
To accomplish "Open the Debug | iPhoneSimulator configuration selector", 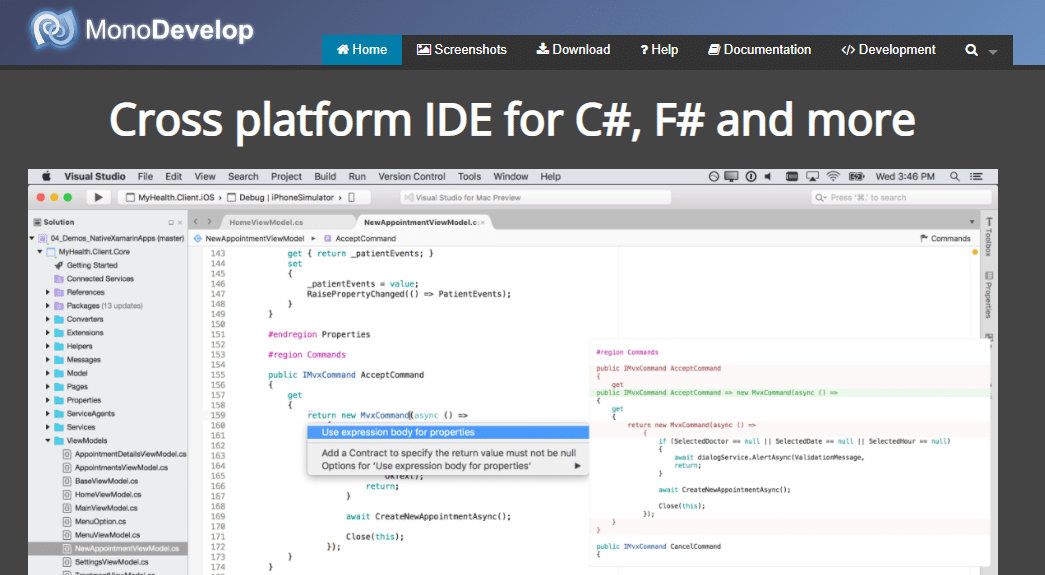I will (285, 197).
